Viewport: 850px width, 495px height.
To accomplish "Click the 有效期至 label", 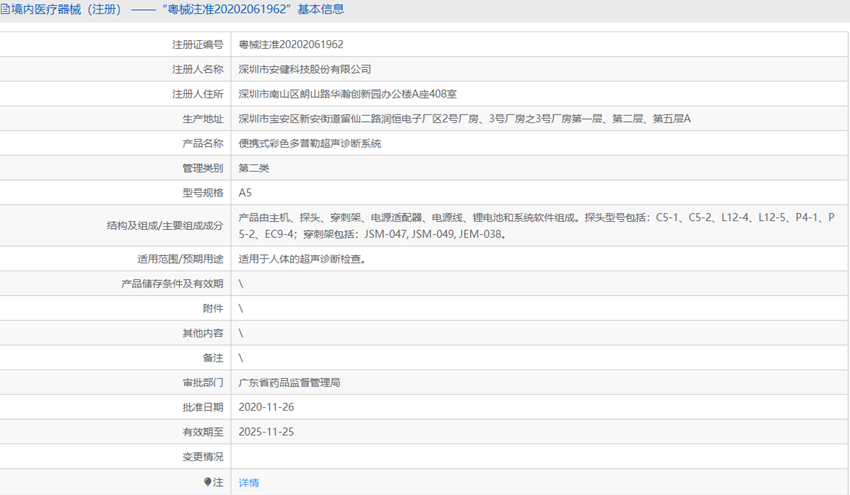I will pyautogui.click(x=203, y=432).
